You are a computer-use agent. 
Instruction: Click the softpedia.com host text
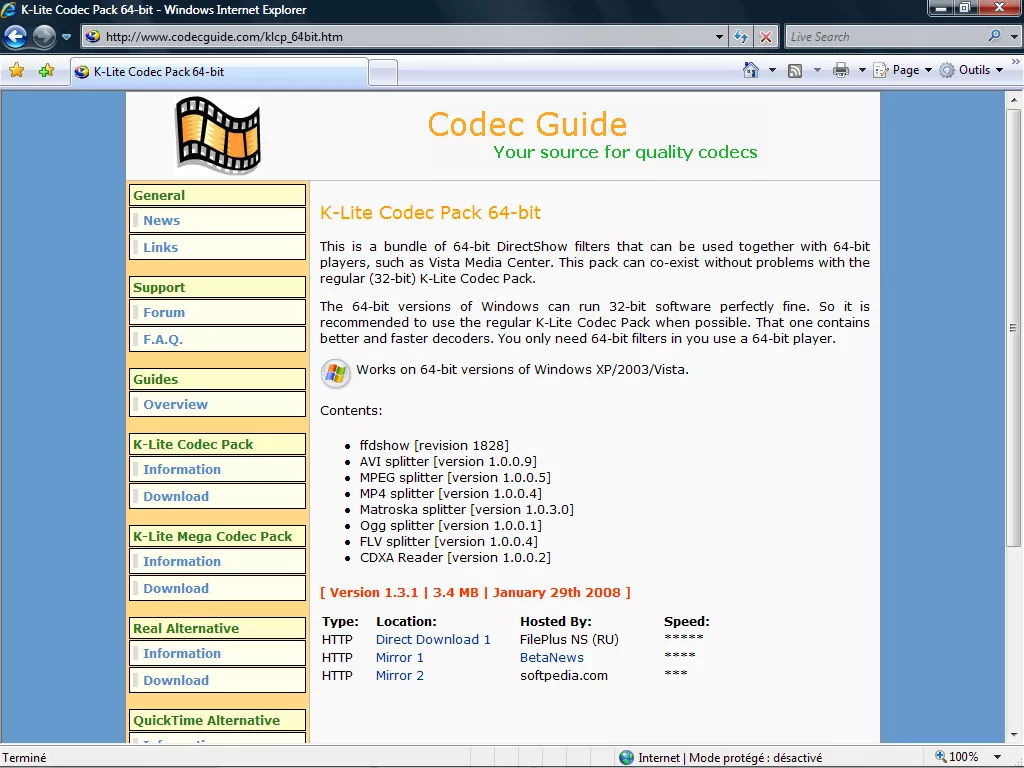pyautogui.click(x=564, y=676)
